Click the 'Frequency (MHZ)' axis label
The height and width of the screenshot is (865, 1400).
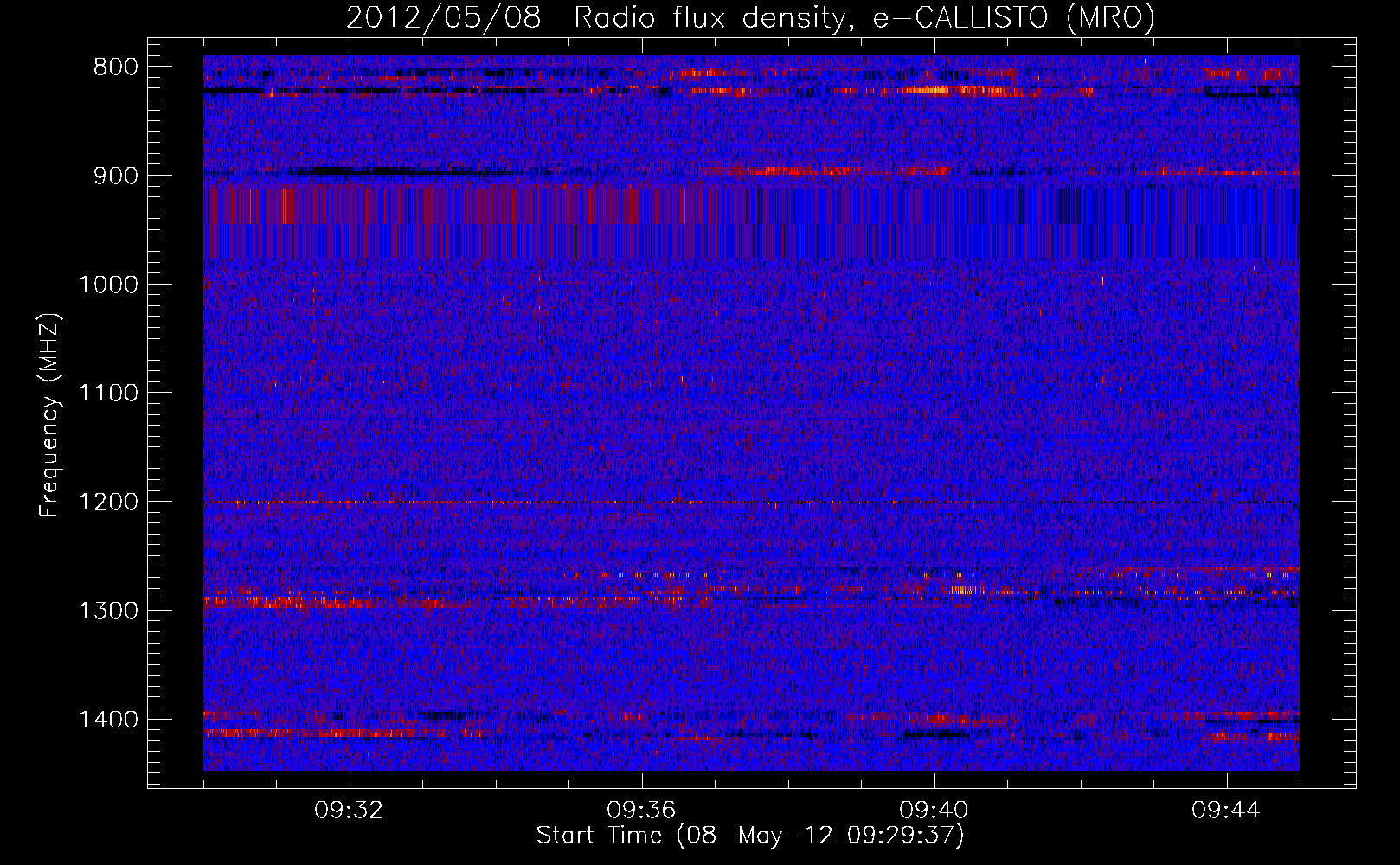49,415
